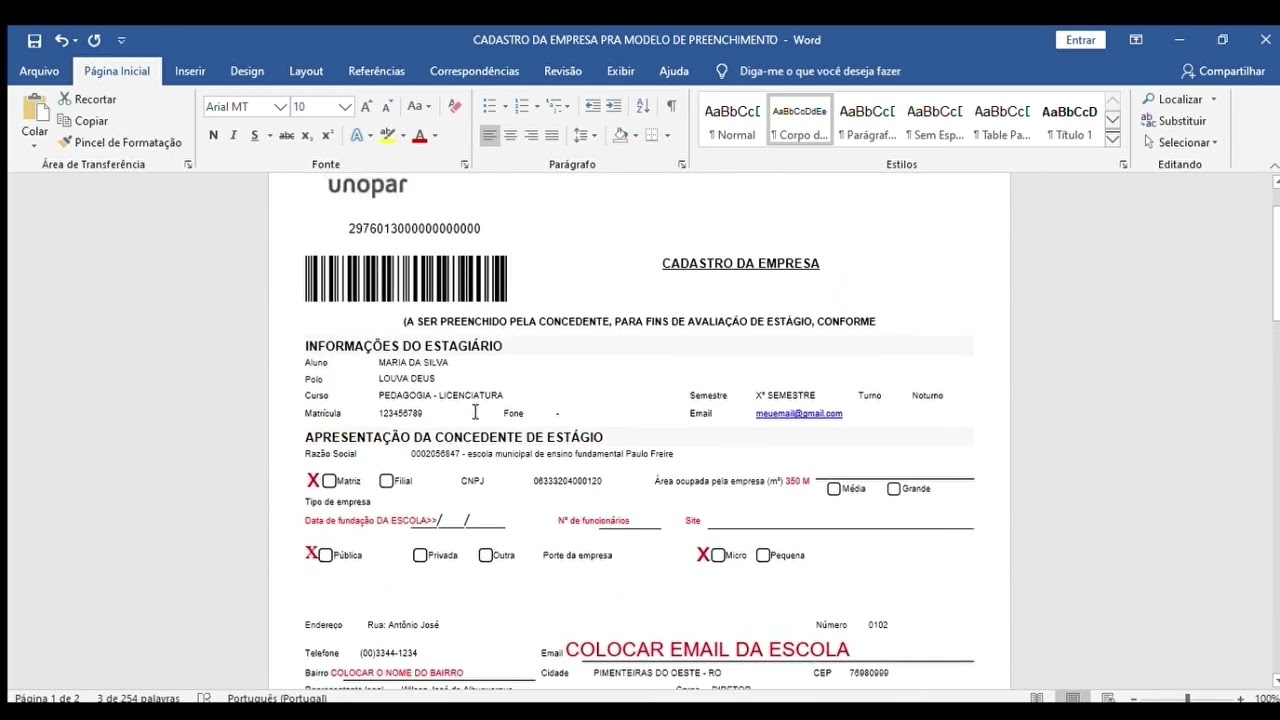Check the Micro checkbox
The width and height of the screenshot is (1280, 720).
718,555
